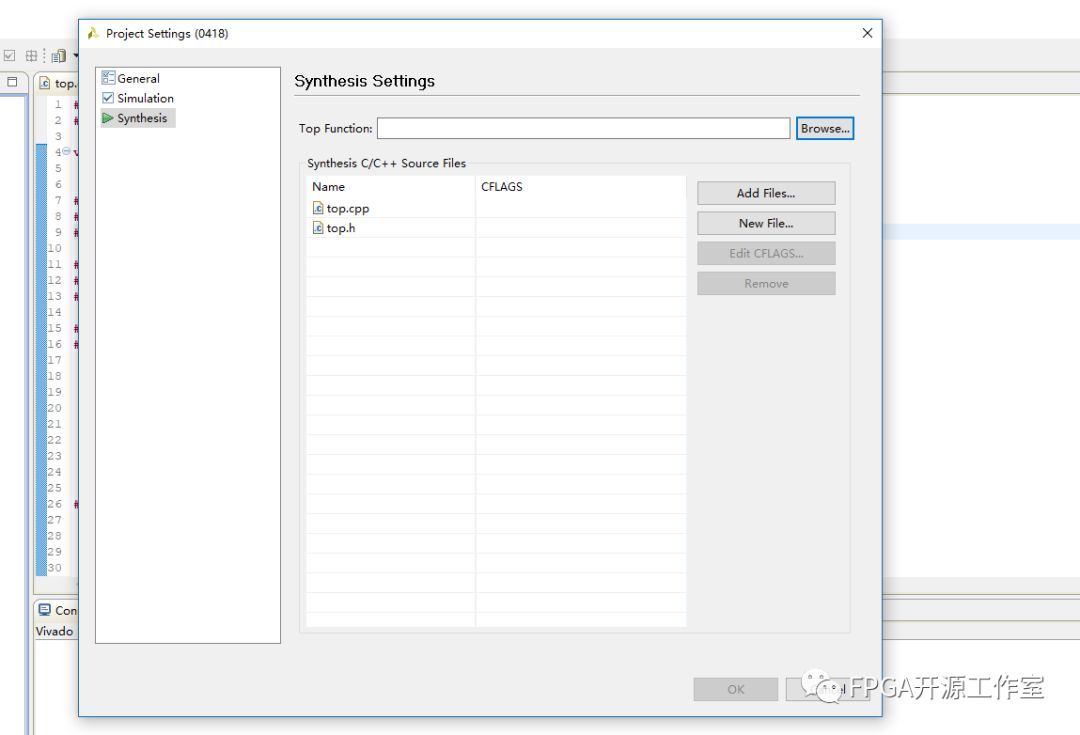Click the Browse... button
Screen dimensions: 1080x735
click(x=824, y=129)
